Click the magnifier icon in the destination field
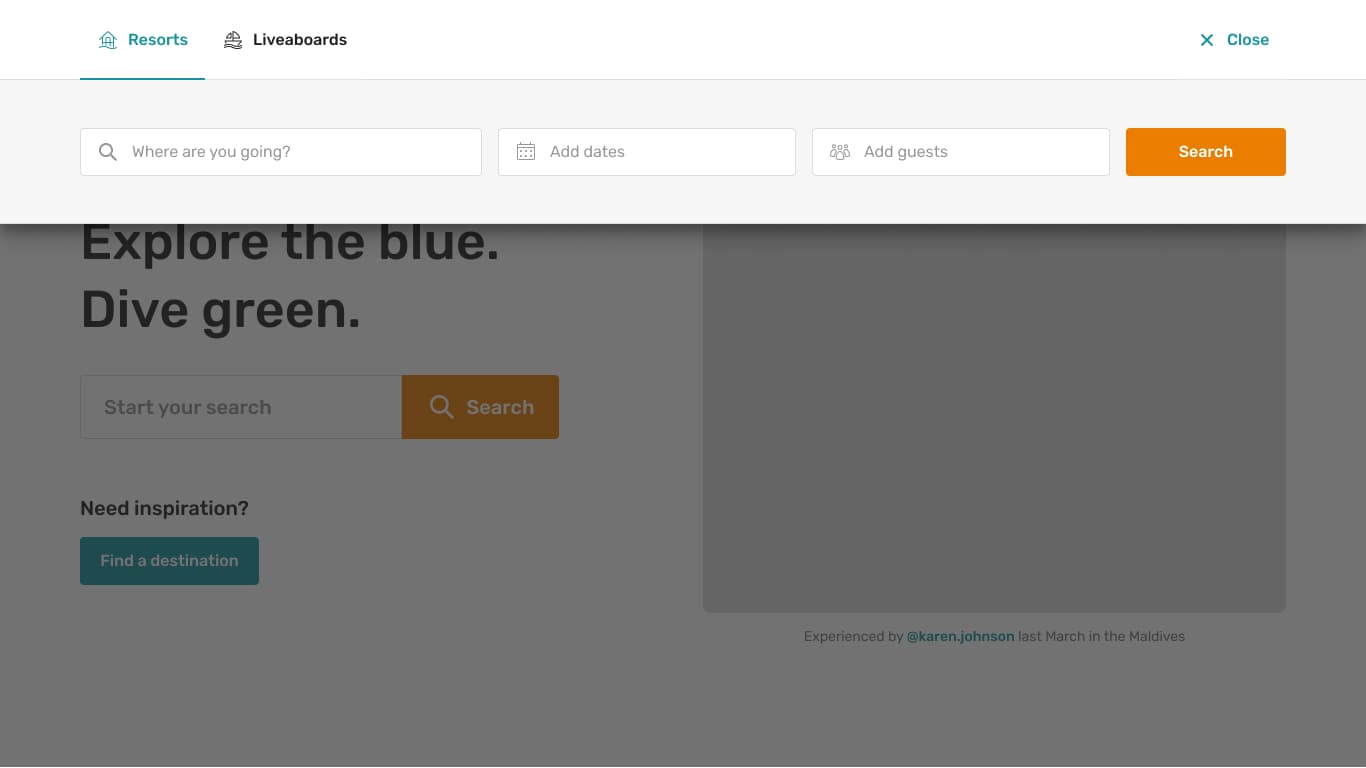 (x=108, y=152)
